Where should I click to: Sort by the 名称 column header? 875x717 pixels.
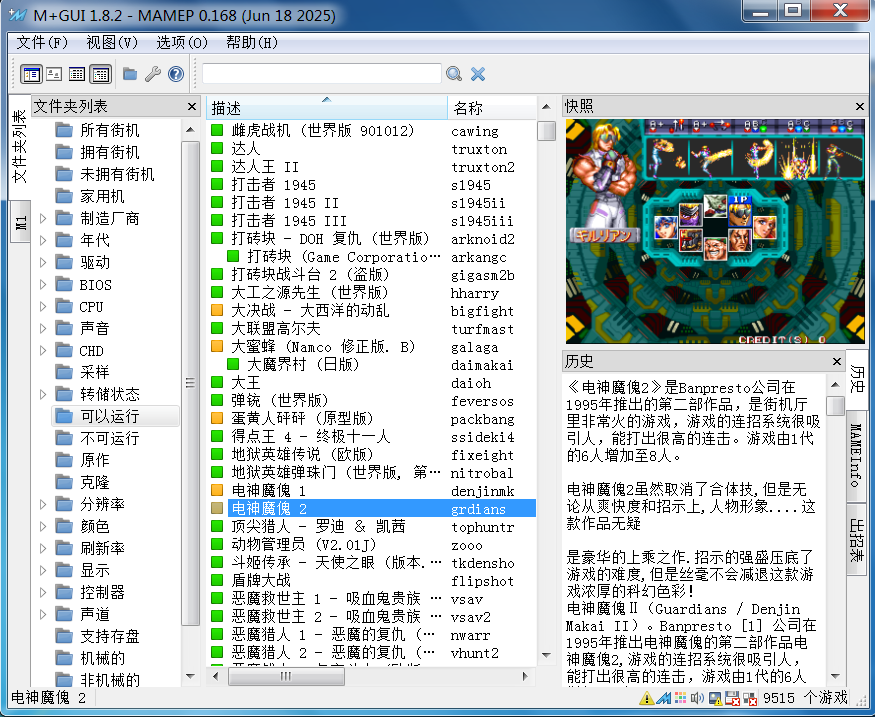[492, 108]
